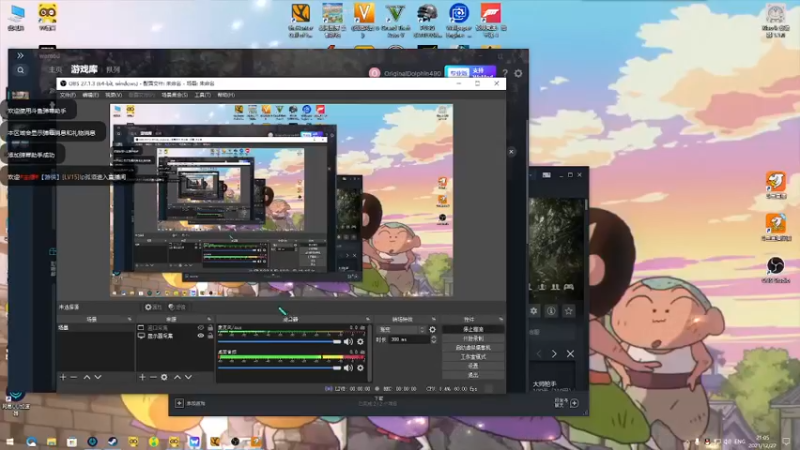Image resolution: width=800 pixels, height=450 pixels.
Task: Pop out the 控件 dock panel
Action: pyautogui.click(x=501, y=319)
